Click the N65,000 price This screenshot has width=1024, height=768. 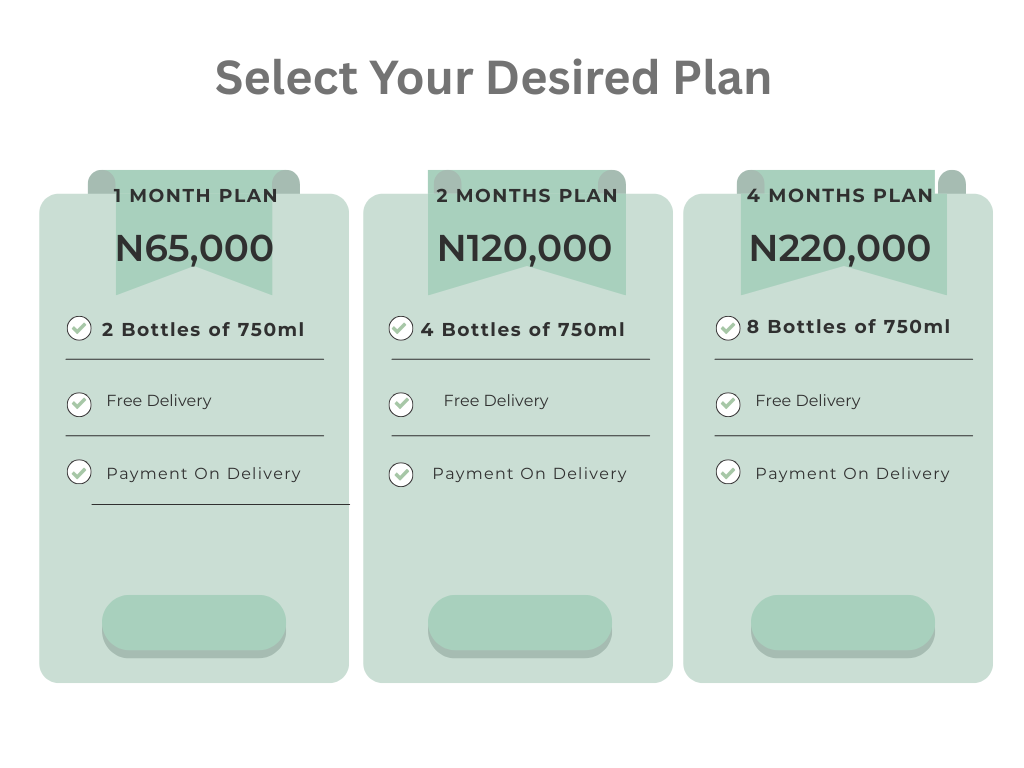[194, 249]
